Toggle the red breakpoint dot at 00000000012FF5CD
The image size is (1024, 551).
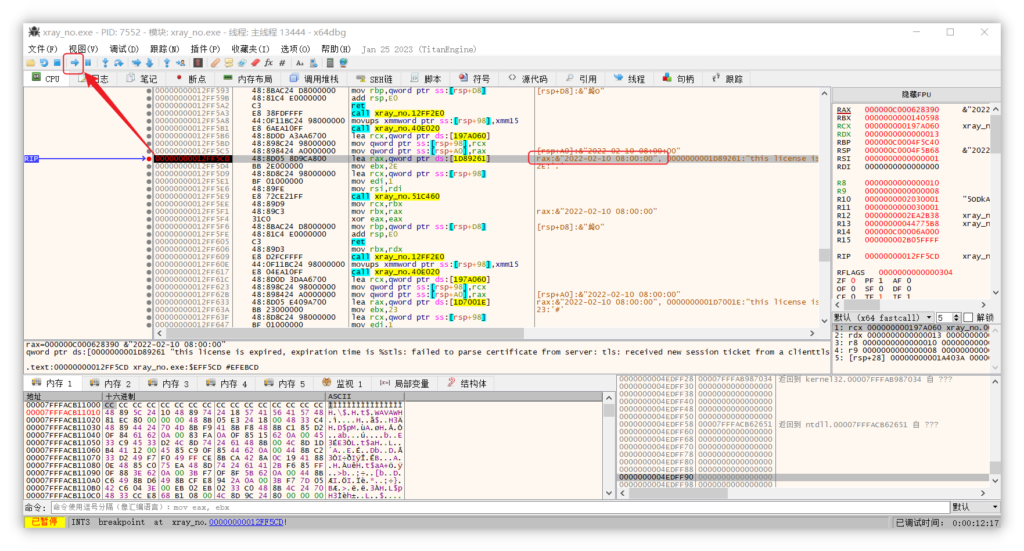pyautogui.click(x=149, y=159)
